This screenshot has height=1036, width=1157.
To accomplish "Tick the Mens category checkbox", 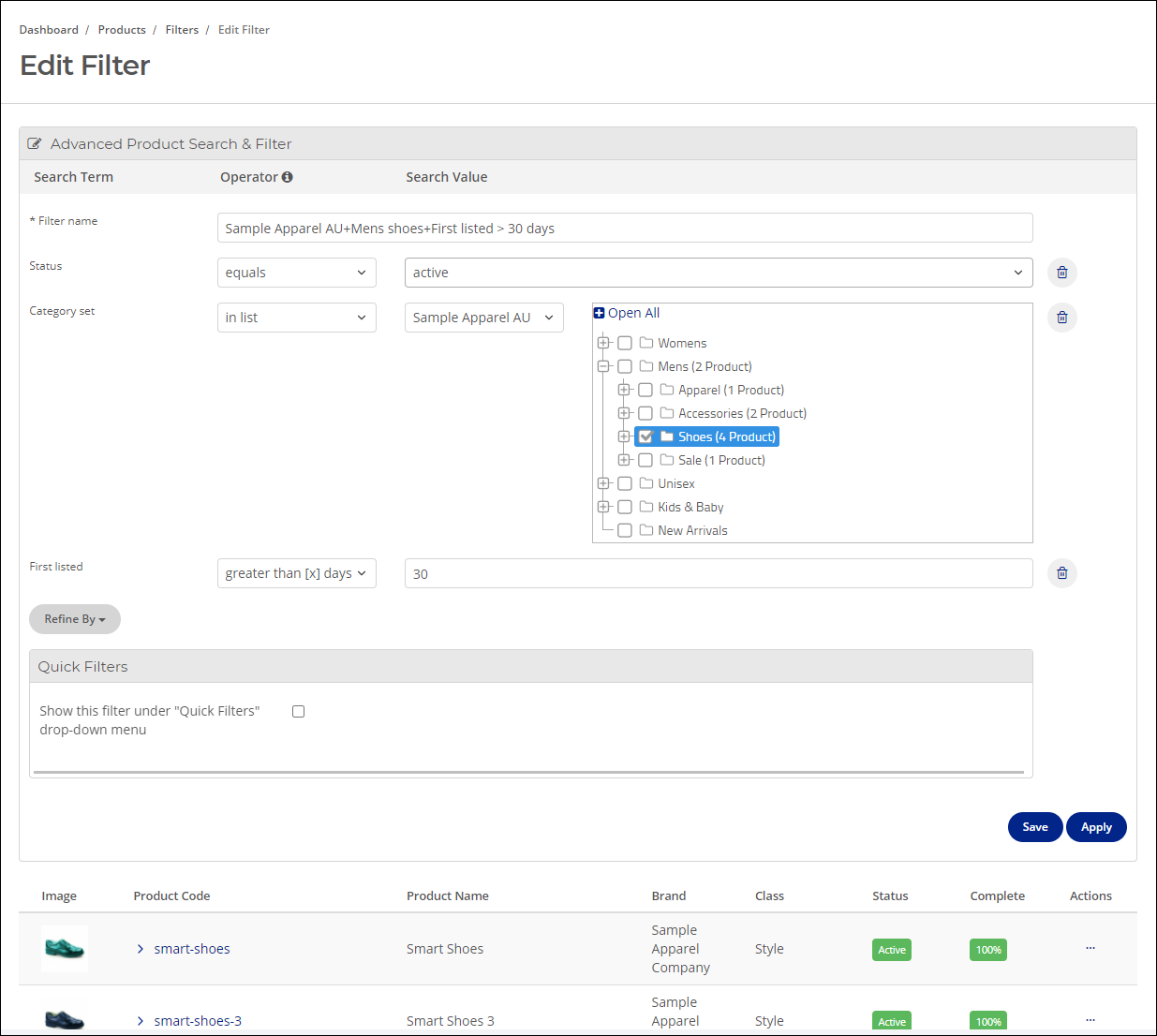I will point(625,366).
